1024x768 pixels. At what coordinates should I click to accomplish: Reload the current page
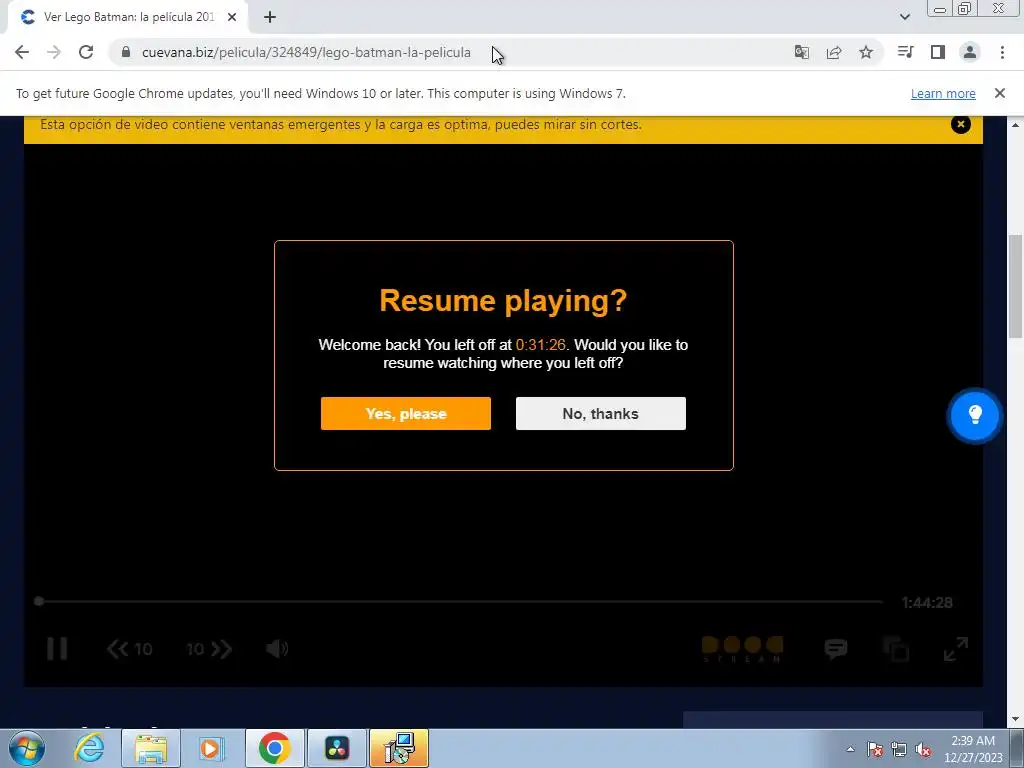tap(86, 52)
